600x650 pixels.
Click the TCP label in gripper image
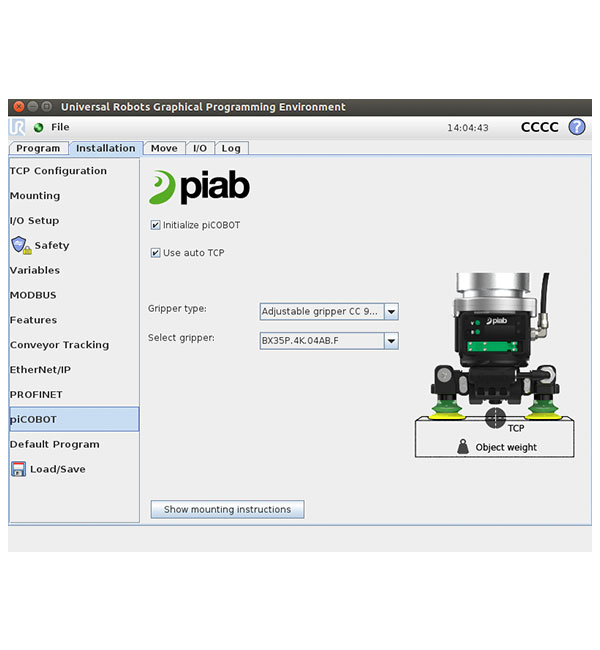tap(516, 428)
